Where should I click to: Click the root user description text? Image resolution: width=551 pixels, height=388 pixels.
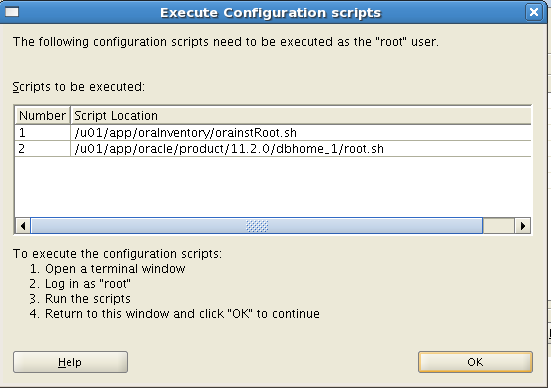(x=226, y=42)
